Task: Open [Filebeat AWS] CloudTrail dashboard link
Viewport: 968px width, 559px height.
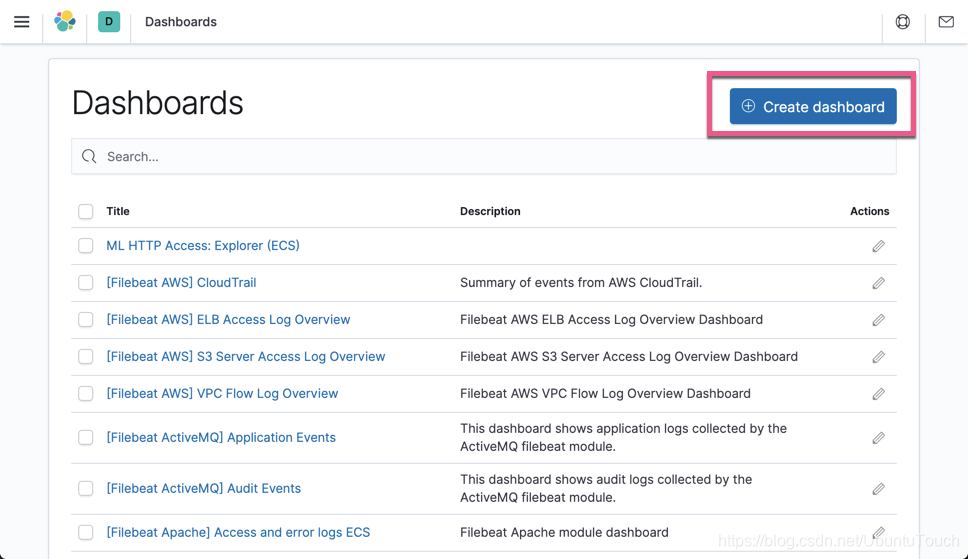Action: tap(181, 282)
